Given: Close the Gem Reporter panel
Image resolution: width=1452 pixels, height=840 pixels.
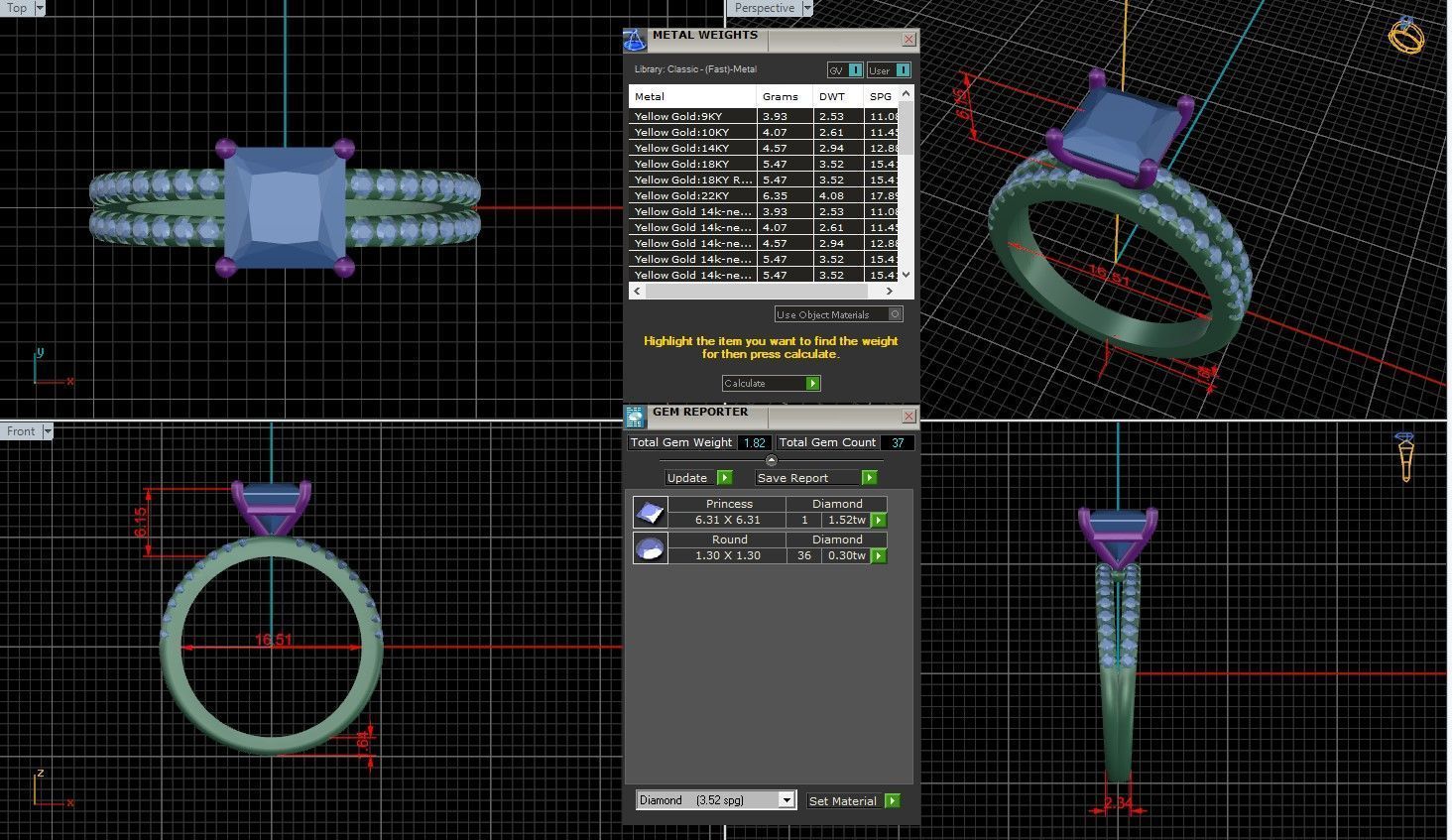Looking at the screenshot, I should tap(908, 417).
